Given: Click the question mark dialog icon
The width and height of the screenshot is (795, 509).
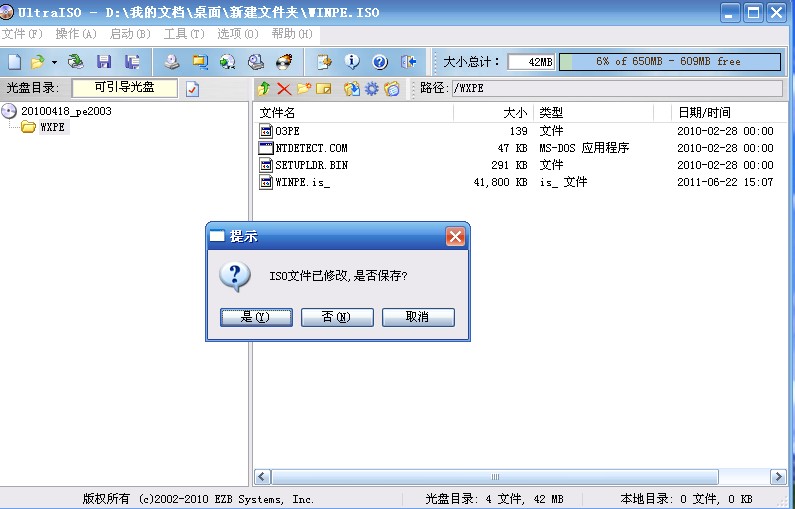Looking at the screenshot, I should (235, 277).
